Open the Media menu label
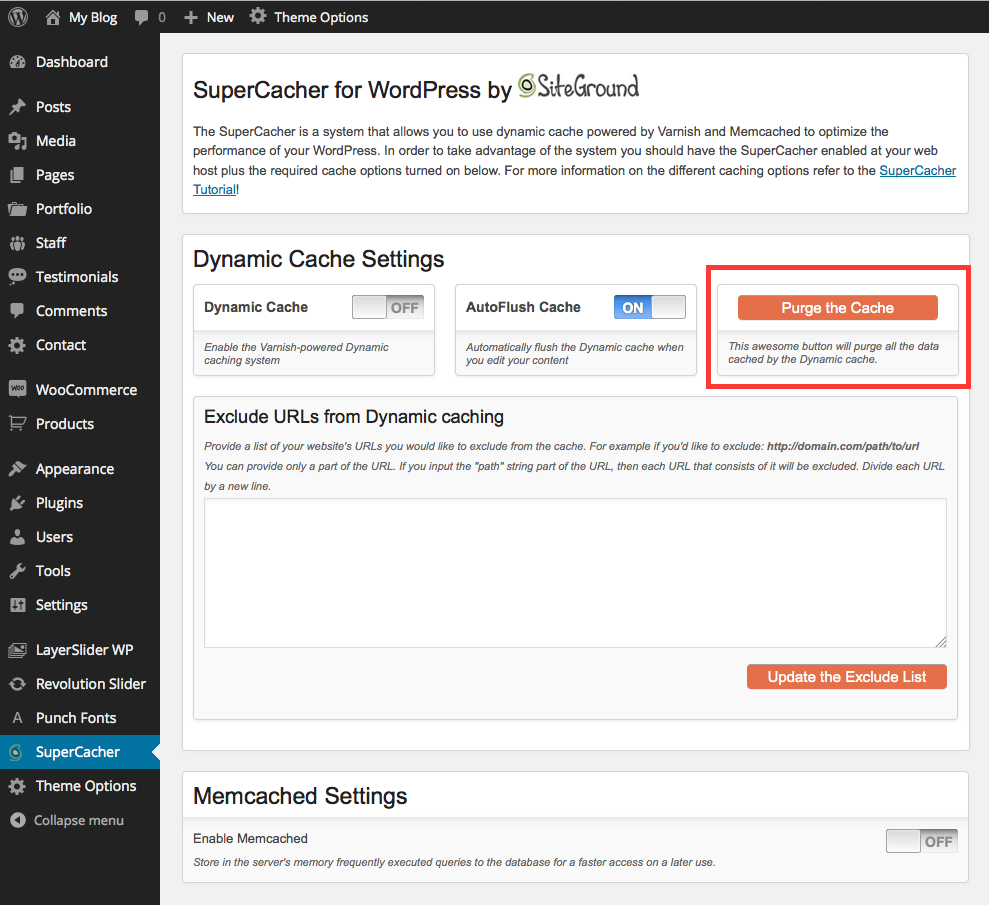The height and width of the screenshot is (905, 989). [56, 141]
